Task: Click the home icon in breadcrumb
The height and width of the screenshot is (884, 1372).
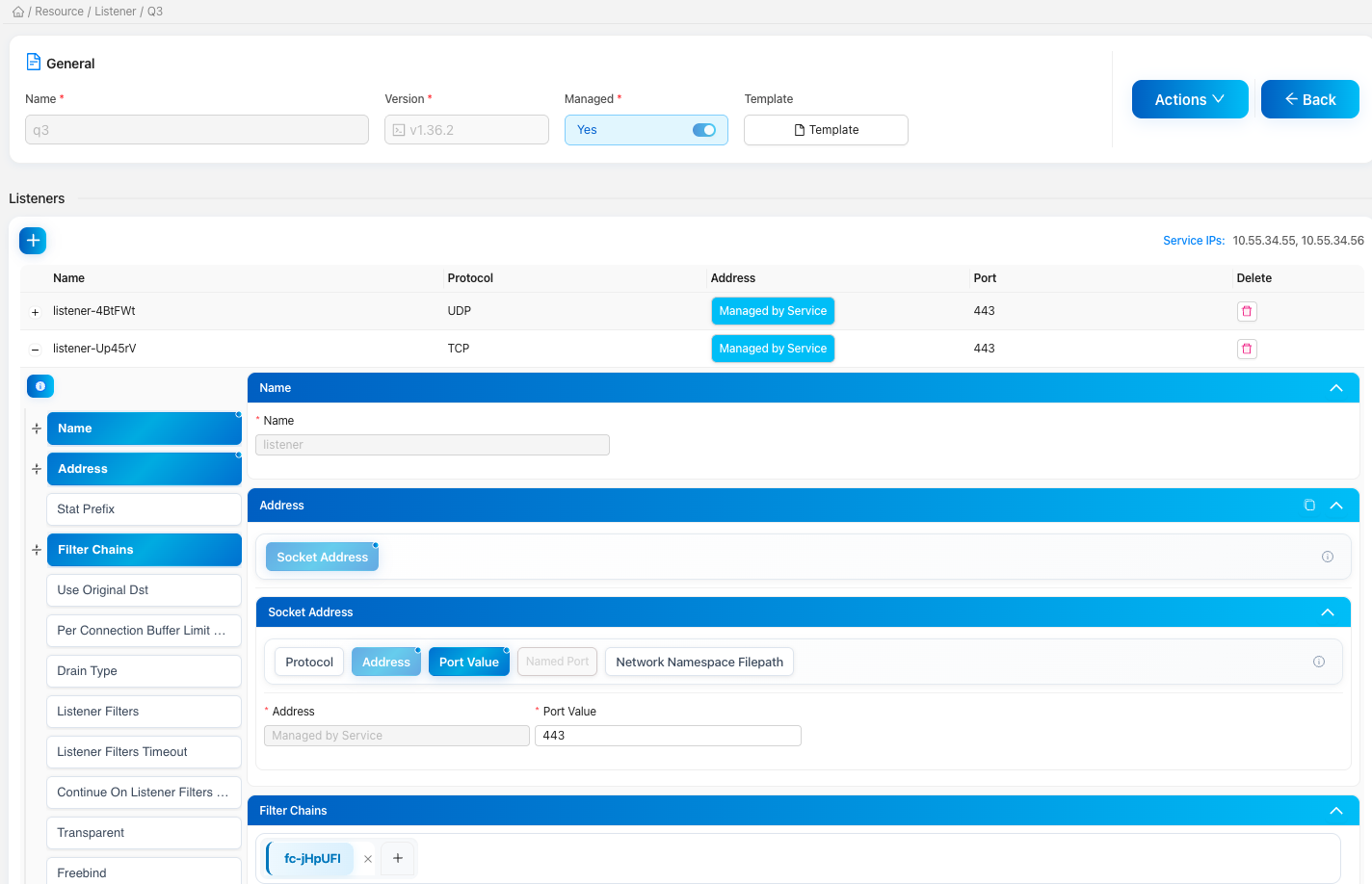Action: click(x=17, y=12)
